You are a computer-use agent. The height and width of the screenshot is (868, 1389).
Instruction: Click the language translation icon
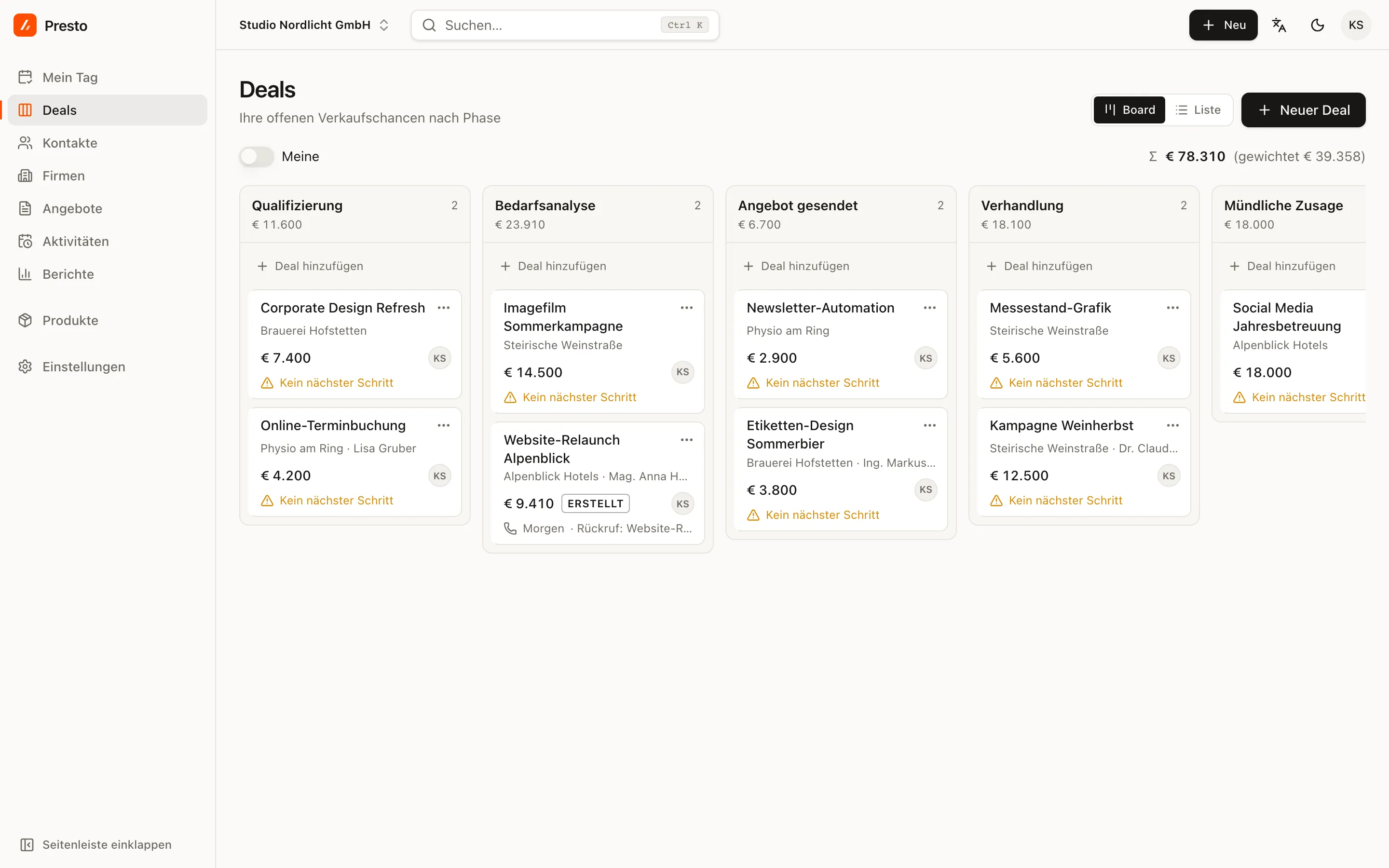(x=1279, y=25)
